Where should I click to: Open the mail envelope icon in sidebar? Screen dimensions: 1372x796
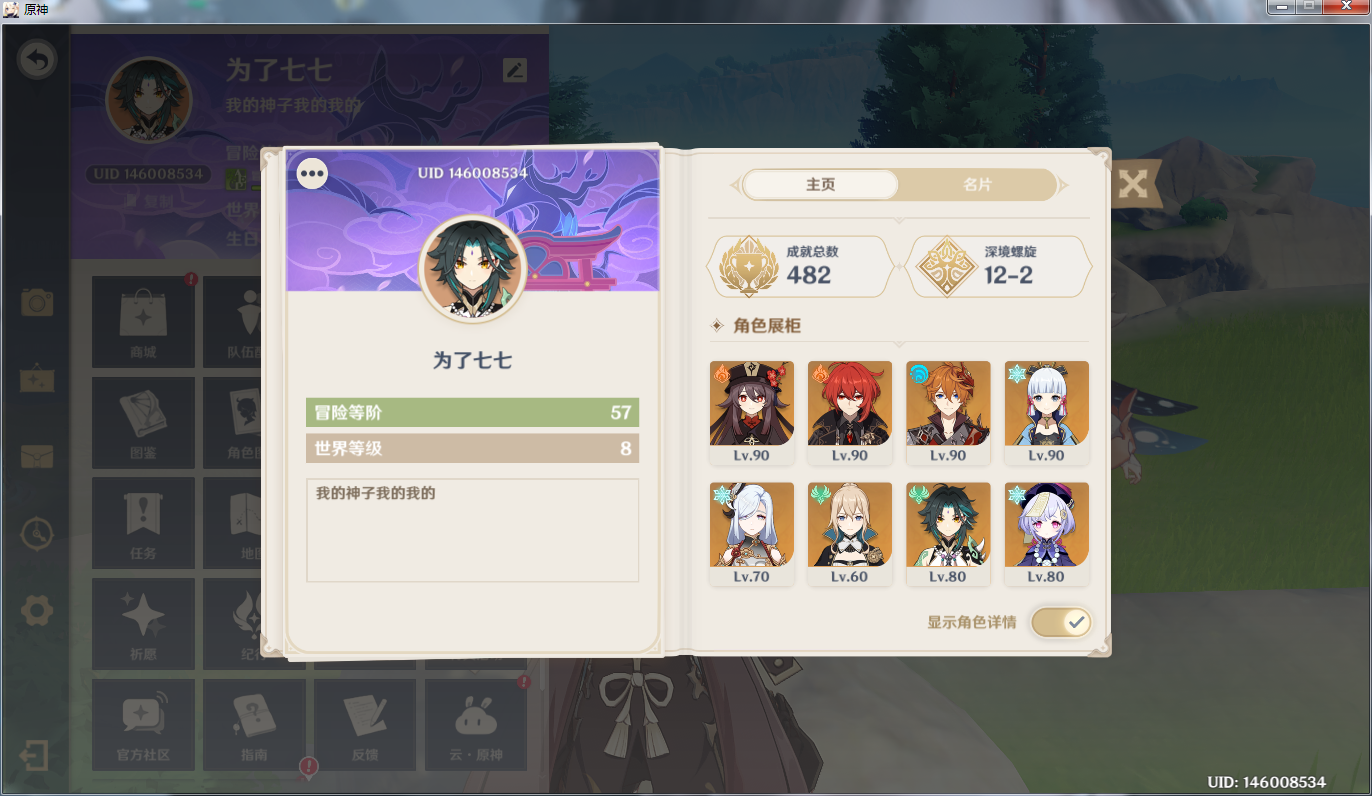(x=37, y=456)
